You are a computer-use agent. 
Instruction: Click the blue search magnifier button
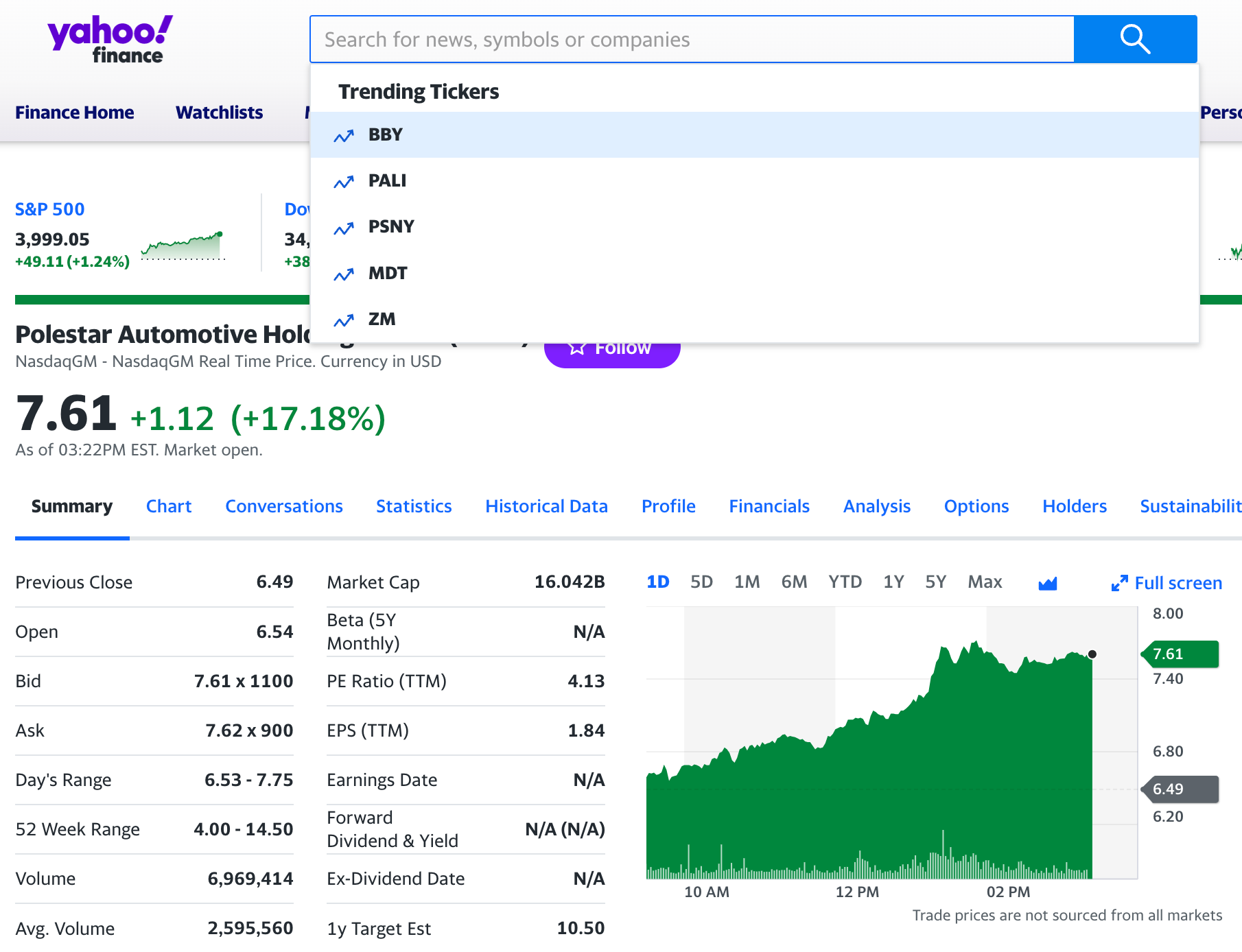(1136, 39)
